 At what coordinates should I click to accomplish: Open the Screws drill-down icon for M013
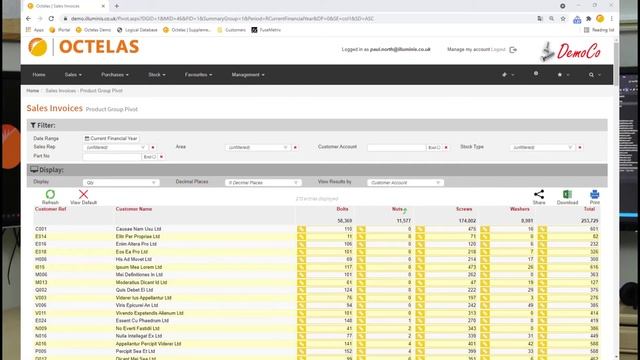tap(420, 282)
